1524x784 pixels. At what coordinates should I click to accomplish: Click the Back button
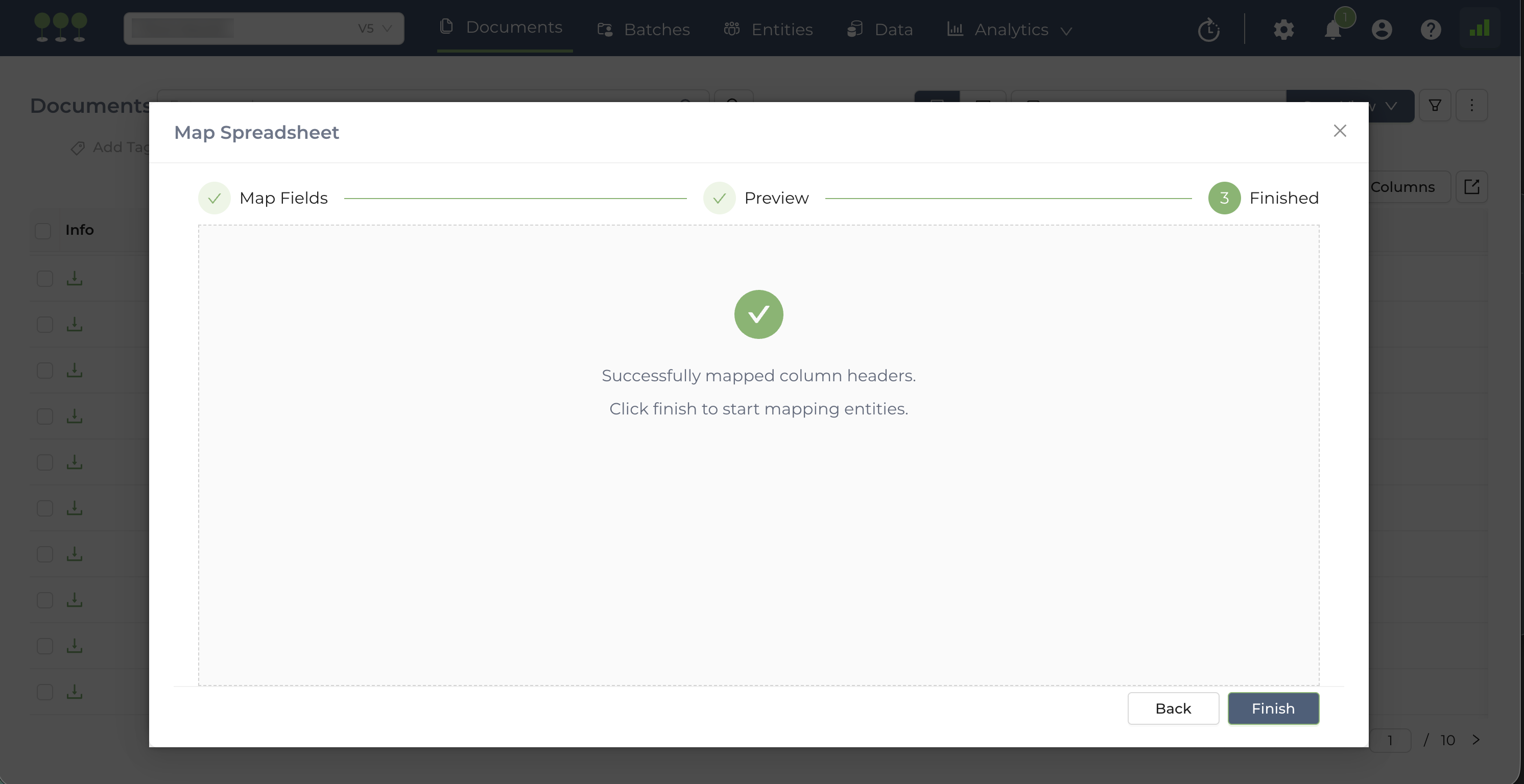click(1173, 708)
